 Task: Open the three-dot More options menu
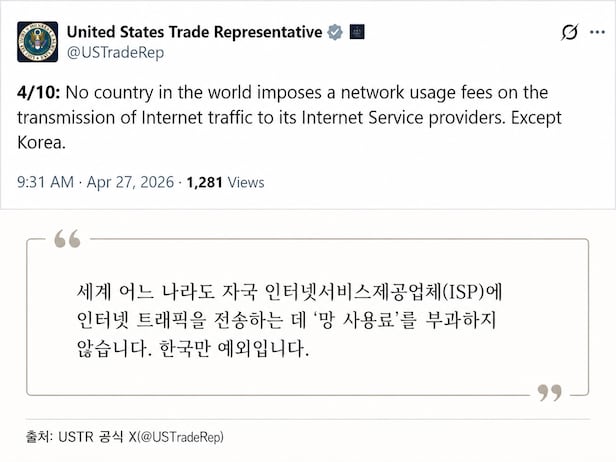pos(597,33)
